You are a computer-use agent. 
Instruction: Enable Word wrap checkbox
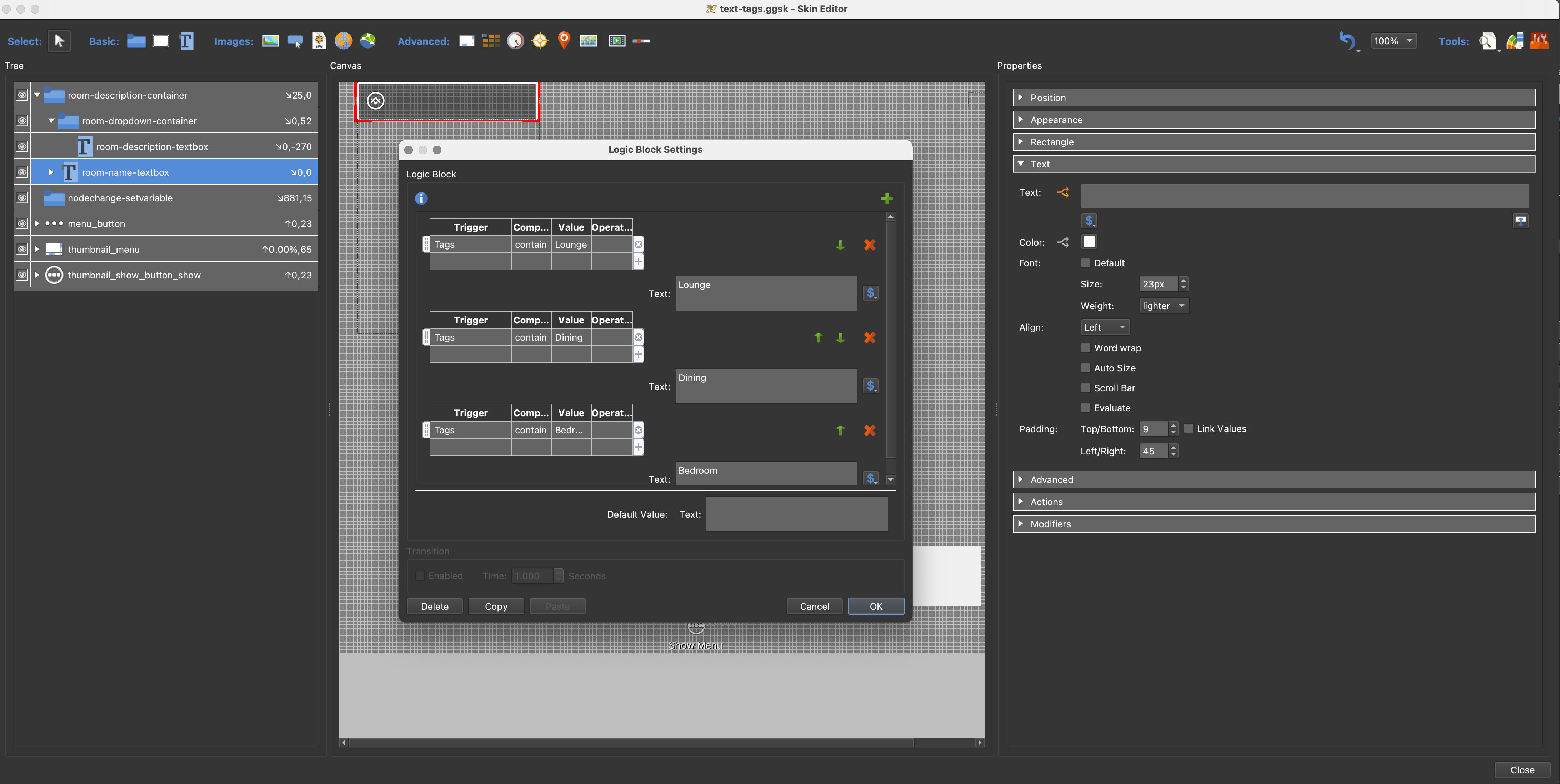tap(1085, 347)
